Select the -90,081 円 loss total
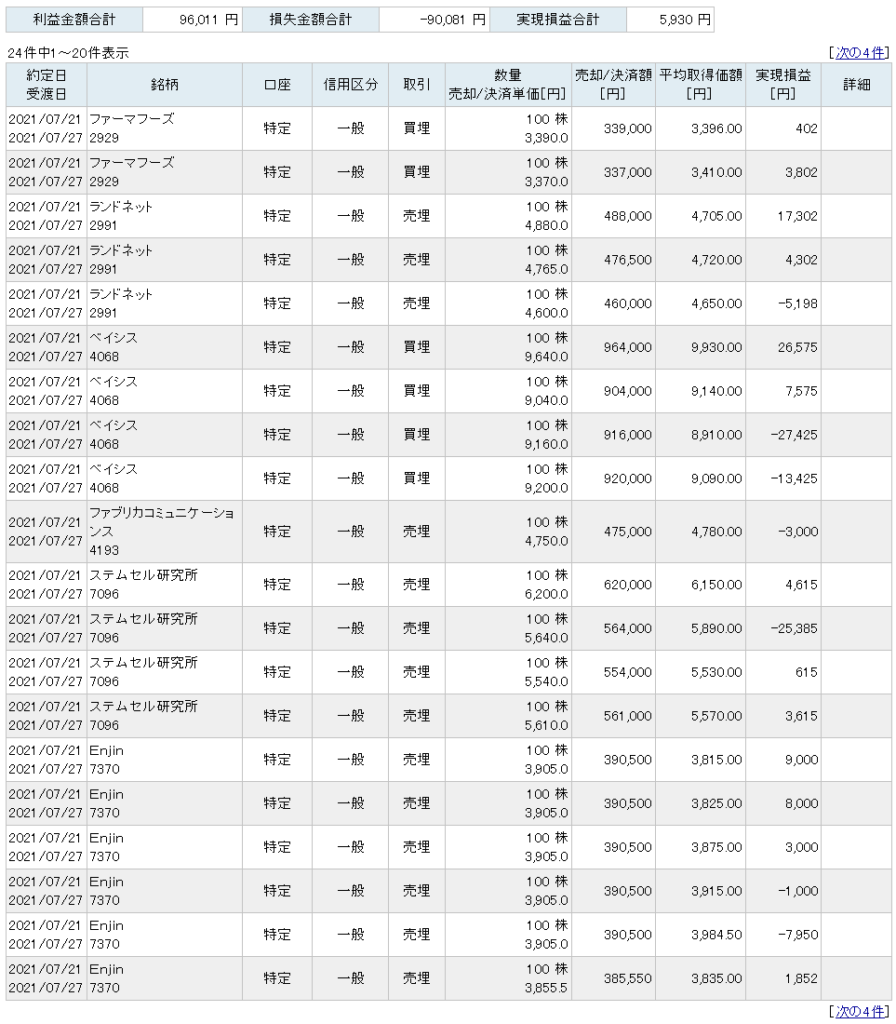The height and width of the screenshot is (1024, 896). [x=434, y=20]
